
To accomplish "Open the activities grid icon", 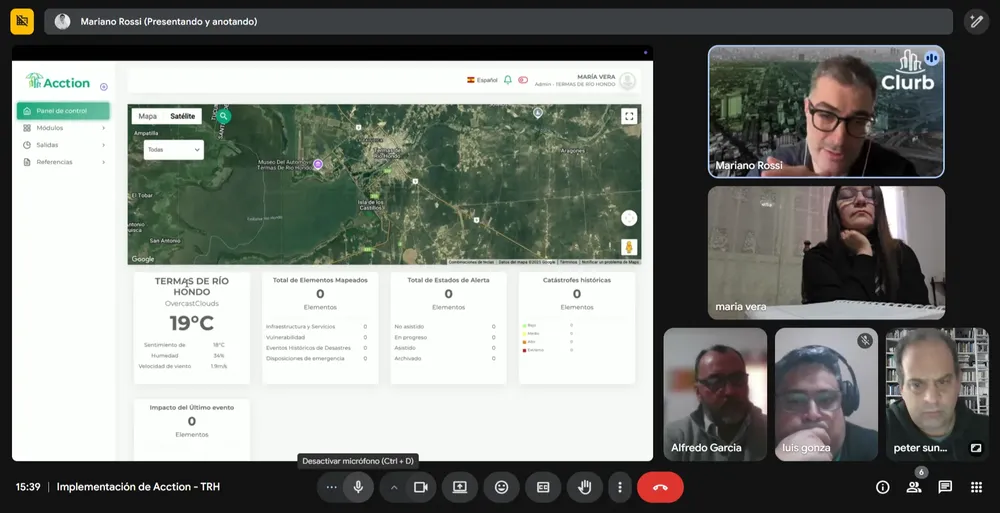I will pyautogui.click(x=976, y=487).
